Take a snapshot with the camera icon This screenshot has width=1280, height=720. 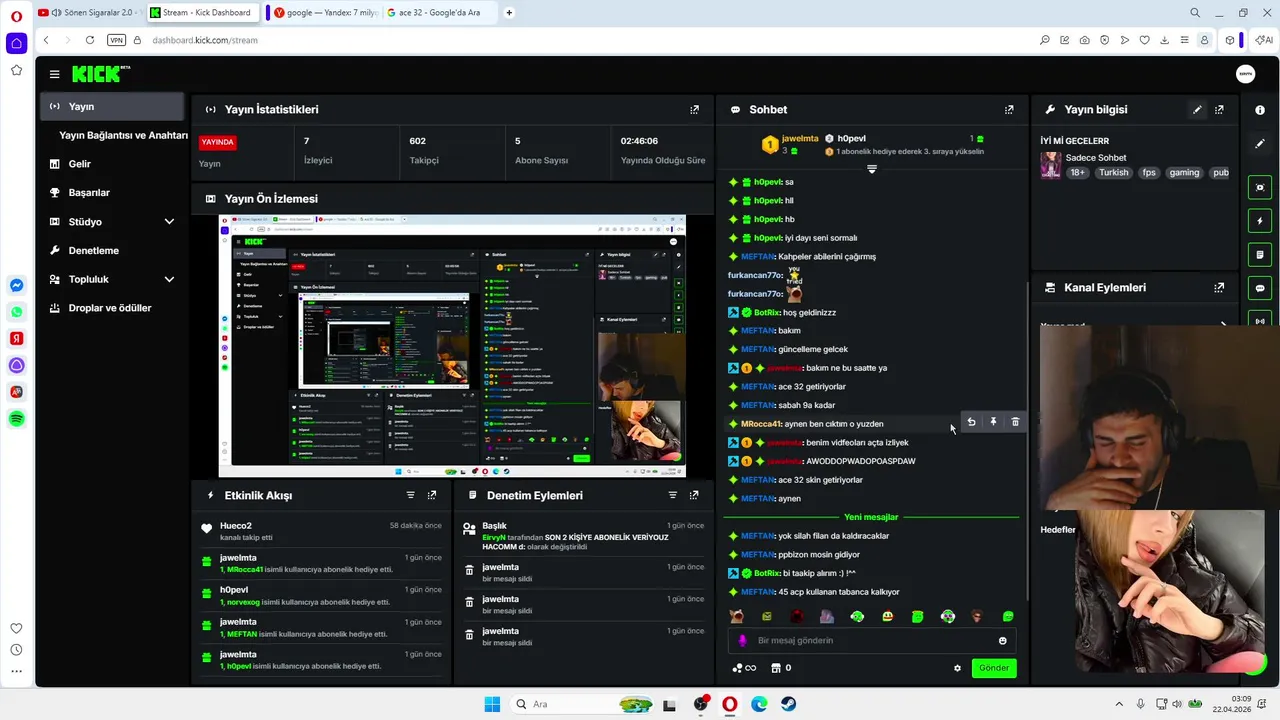[1085, 40]
